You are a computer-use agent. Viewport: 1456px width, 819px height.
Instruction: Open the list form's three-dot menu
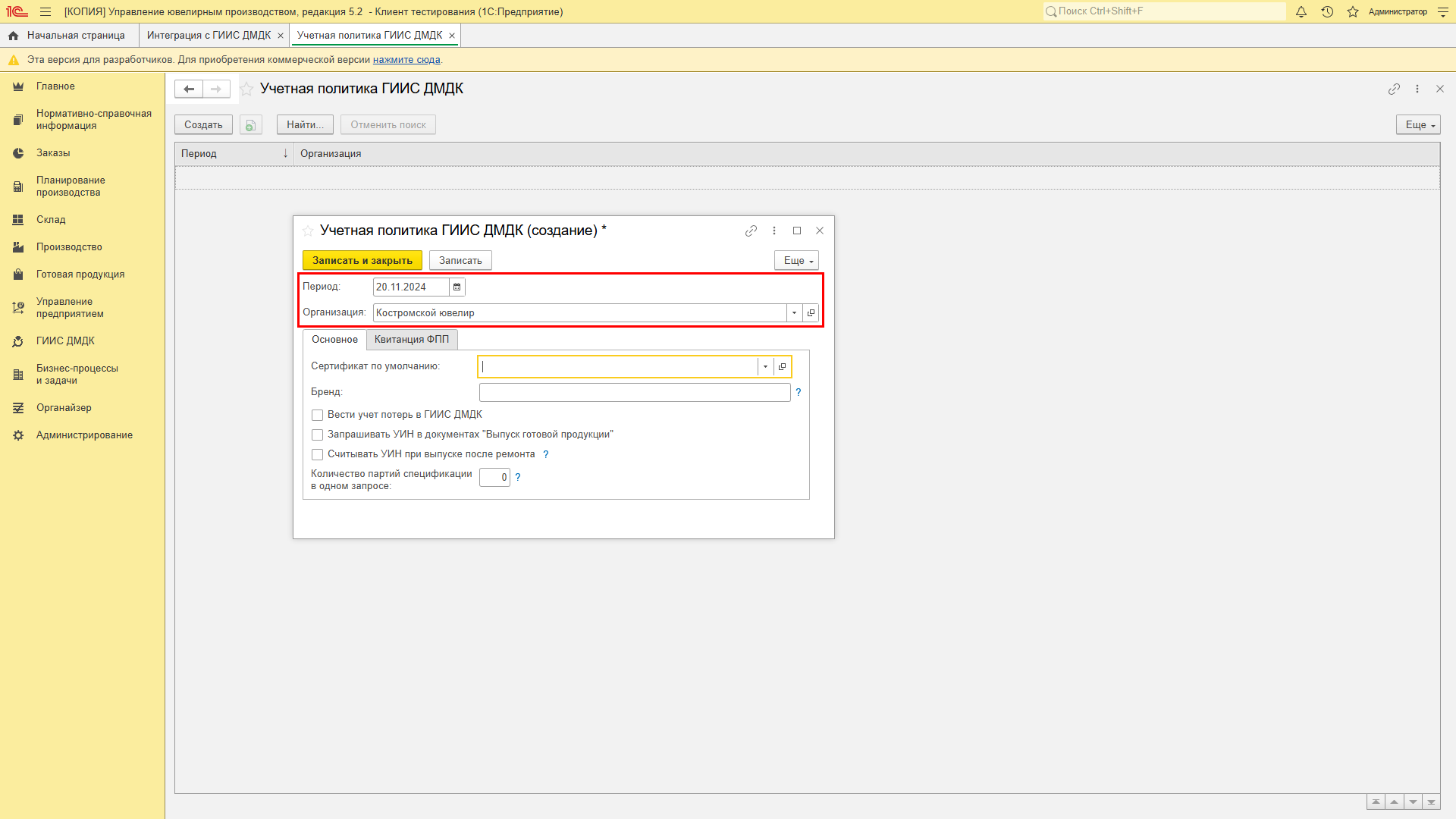click(1417, 89)
